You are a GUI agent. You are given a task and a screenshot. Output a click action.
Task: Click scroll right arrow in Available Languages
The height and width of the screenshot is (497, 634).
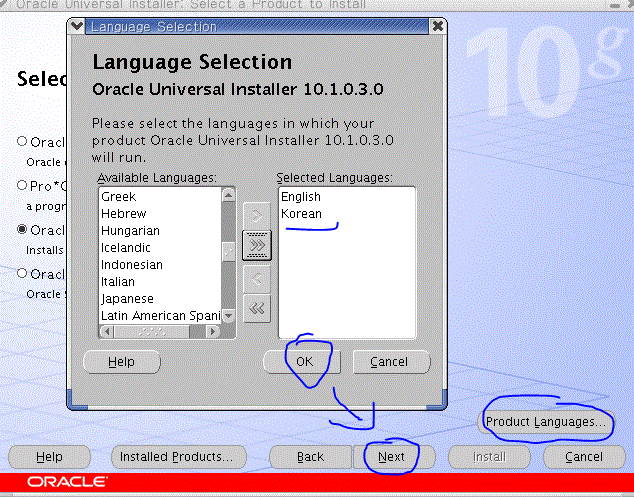(213, 332)
